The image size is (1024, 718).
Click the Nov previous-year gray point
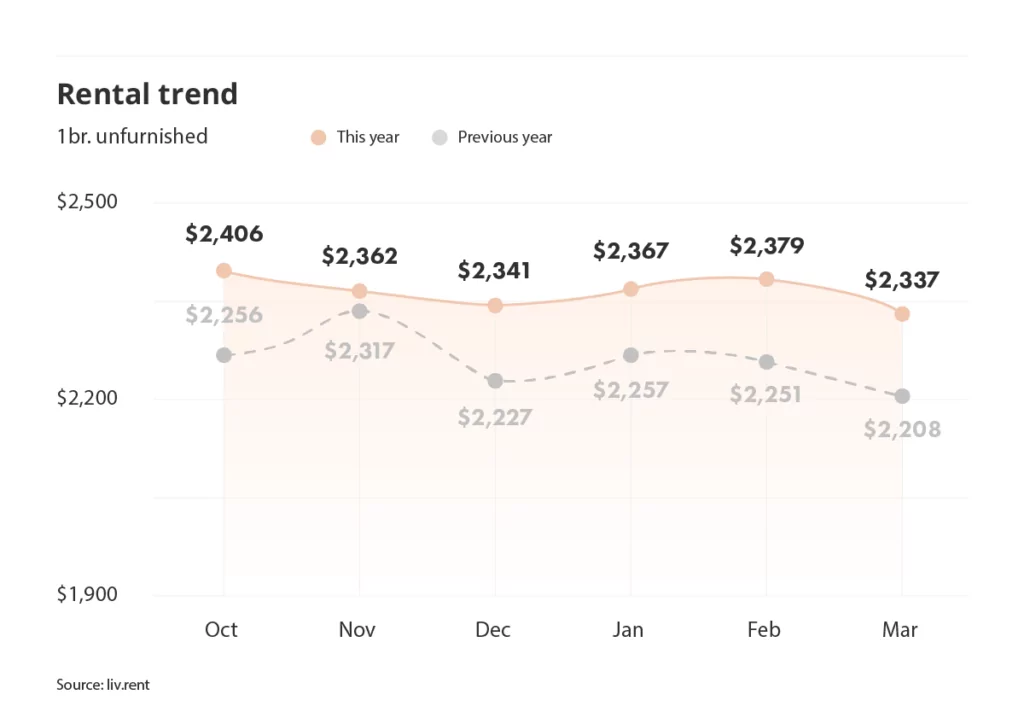pyautogui.click(x=359, y=311)
